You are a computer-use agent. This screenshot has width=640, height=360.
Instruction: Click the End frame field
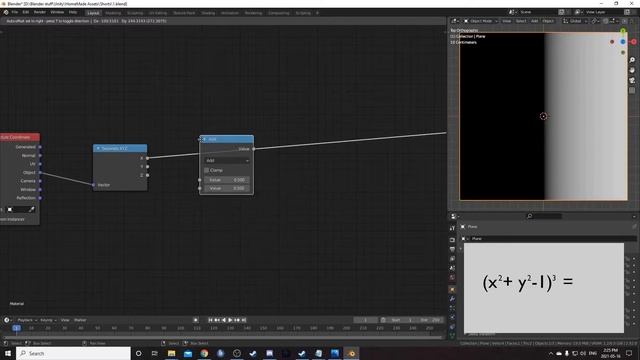click(430, 320)
